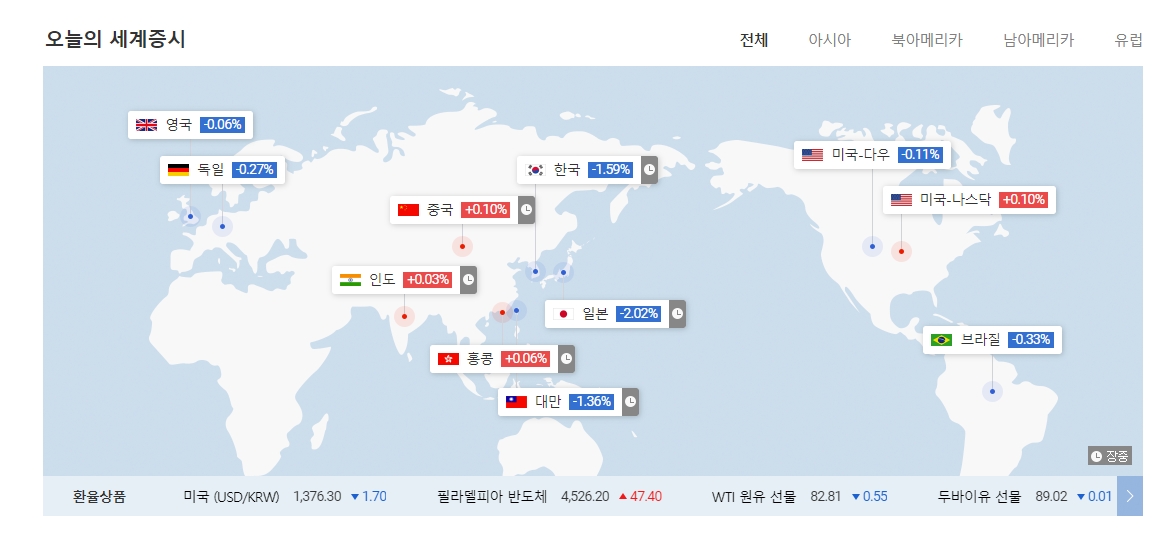Click the clock icon on 중국 card
The width and height of the screenshot is (1171, 545).
point(527,210)
